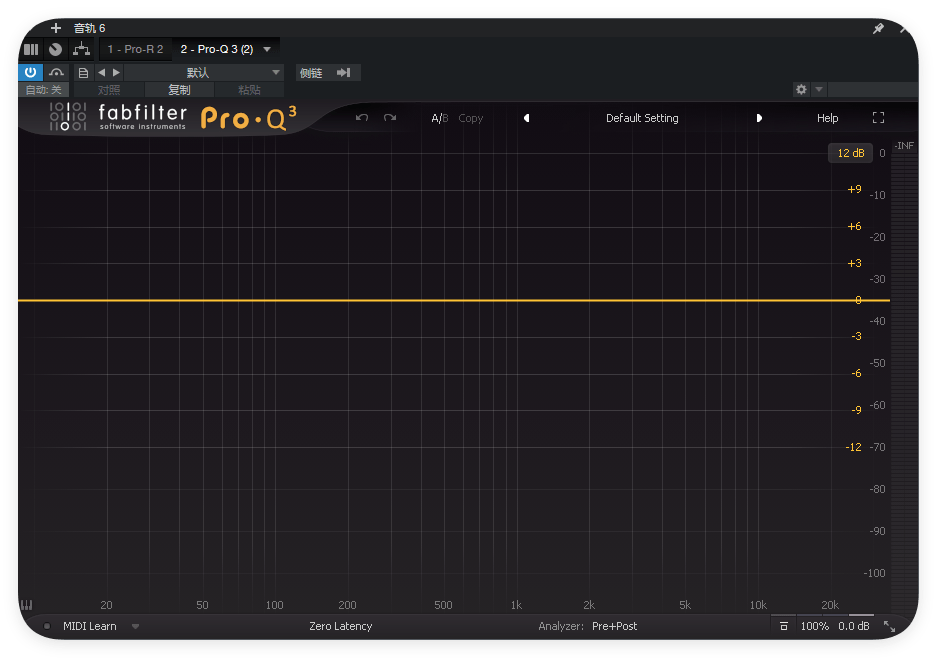
Task: Click the 音轨 6 track title
Action: tap(89, 28)
